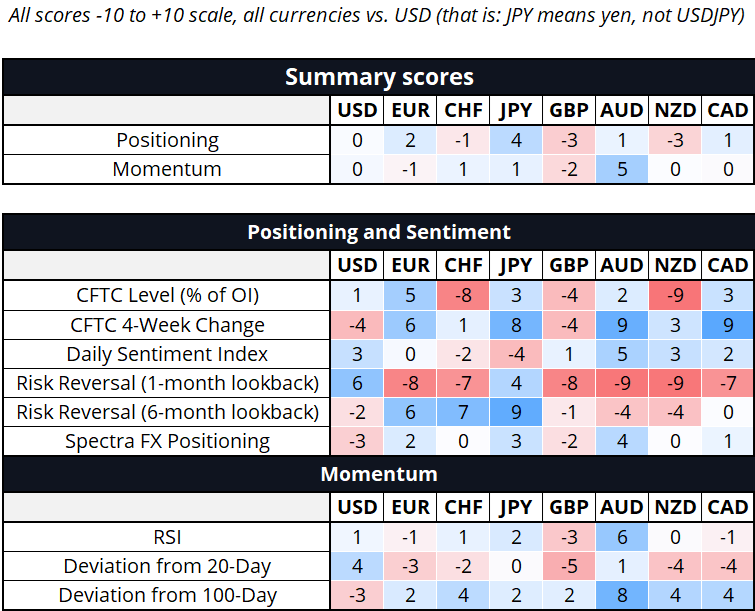This screenshot has height=611, width=755.
Task: Select the RSI row label
Action: 167,537
